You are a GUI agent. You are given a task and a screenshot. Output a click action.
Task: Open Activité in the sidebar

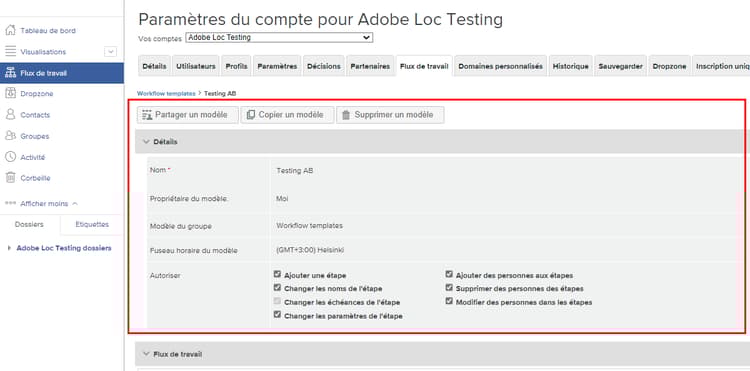[33, 157]
